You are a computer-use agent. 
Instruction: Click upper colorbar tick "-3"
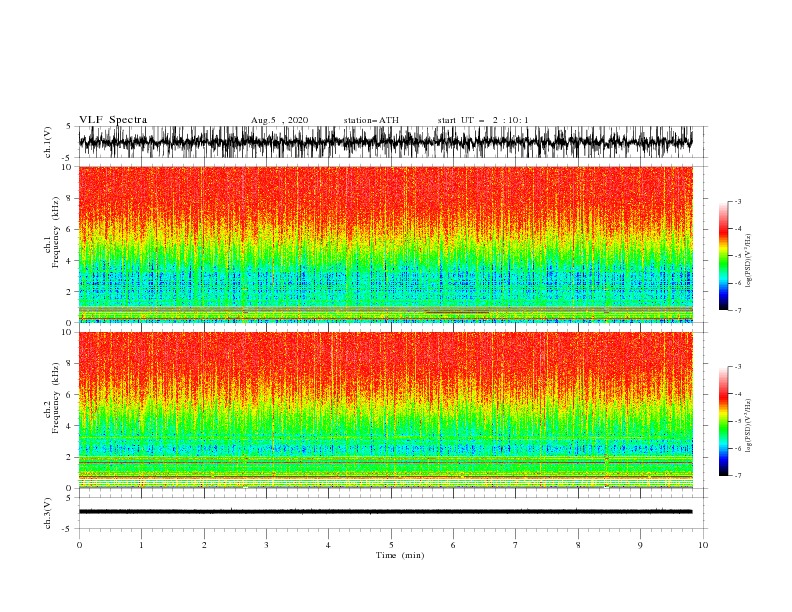pos(737,201)
